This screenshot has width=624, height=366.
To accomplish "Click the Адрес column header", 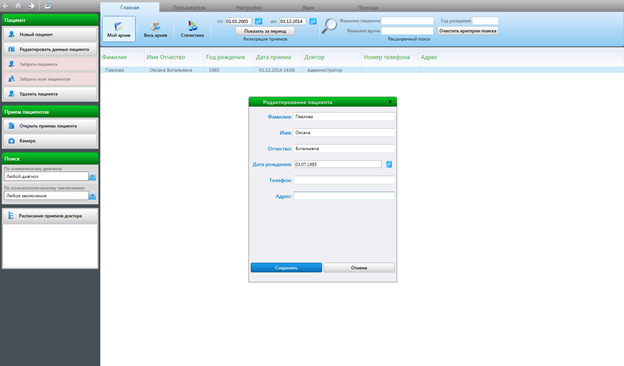I will [x=429, y=57].
